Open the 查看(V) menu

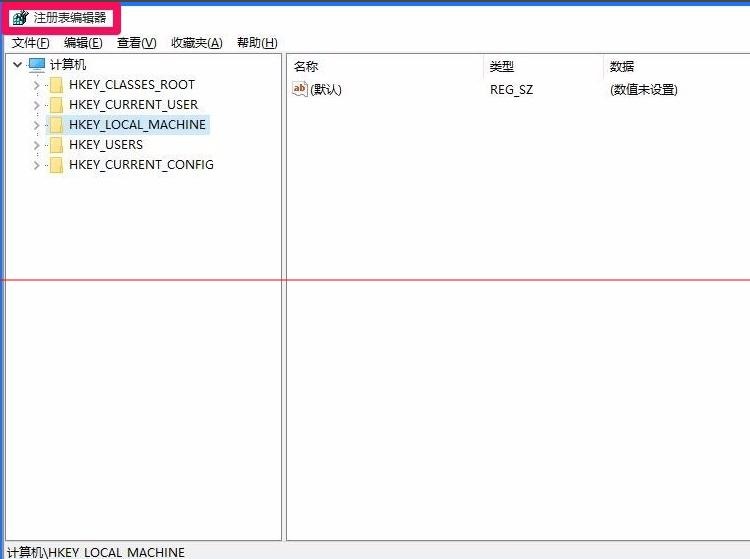137,43
